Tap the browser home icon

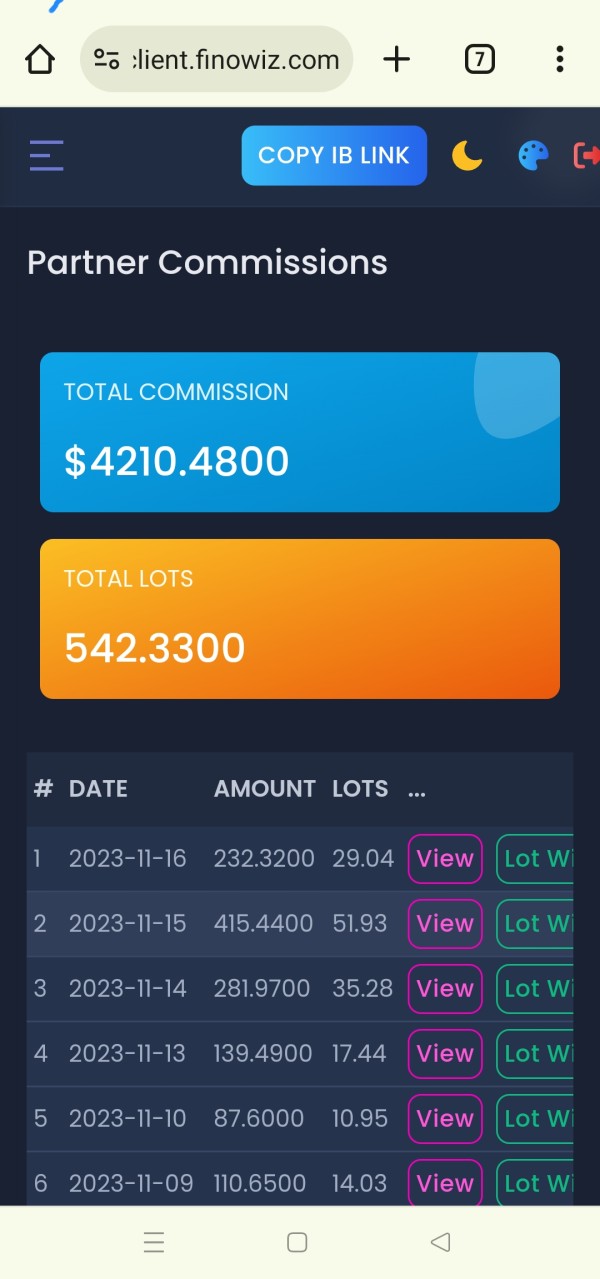pyautogui.click(x=40, y=60)
